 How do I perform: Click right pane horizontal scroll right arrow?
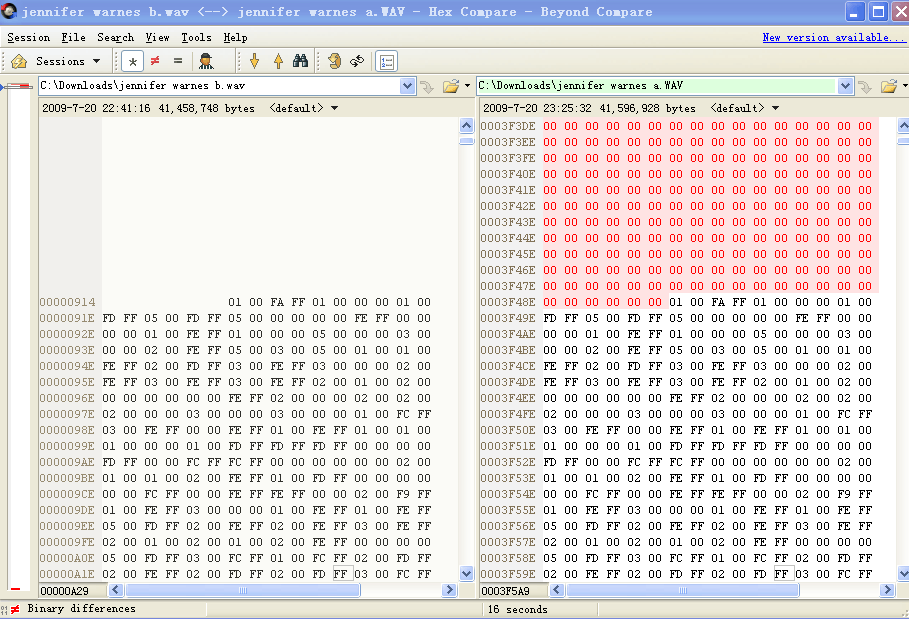(887, 590)
